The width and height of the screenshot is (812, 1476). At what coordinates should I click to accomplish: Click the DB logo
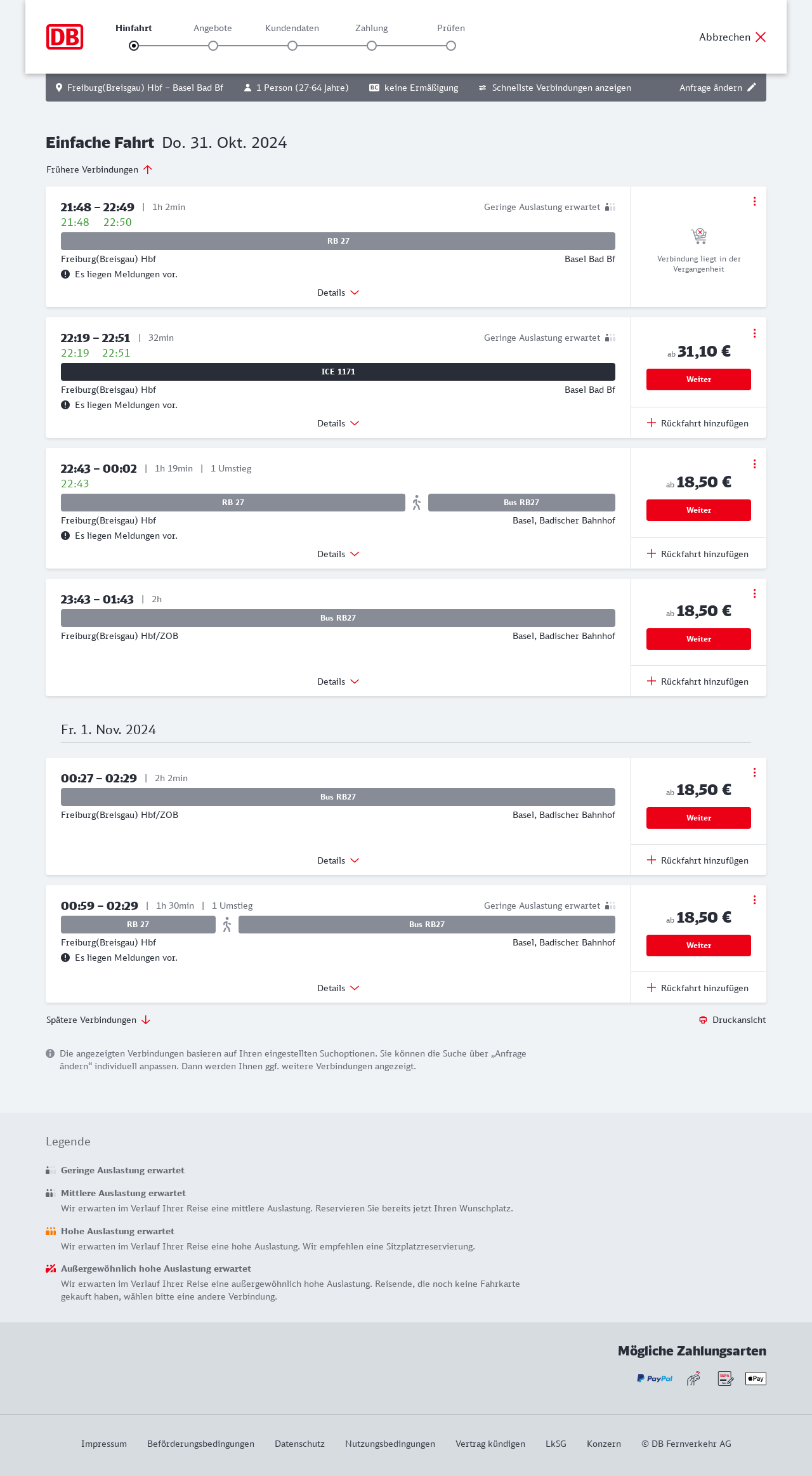coord(65,37)
